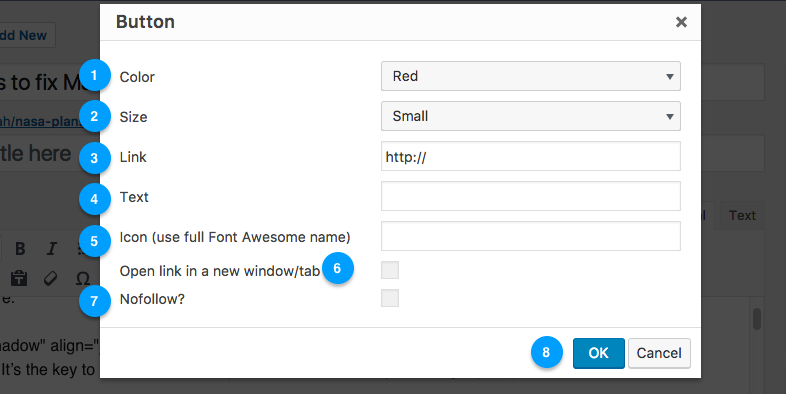Enable Open link in new window checkbox
This screenshot has height=394, width=786.
pyautogui.click(x=390, y=270)
